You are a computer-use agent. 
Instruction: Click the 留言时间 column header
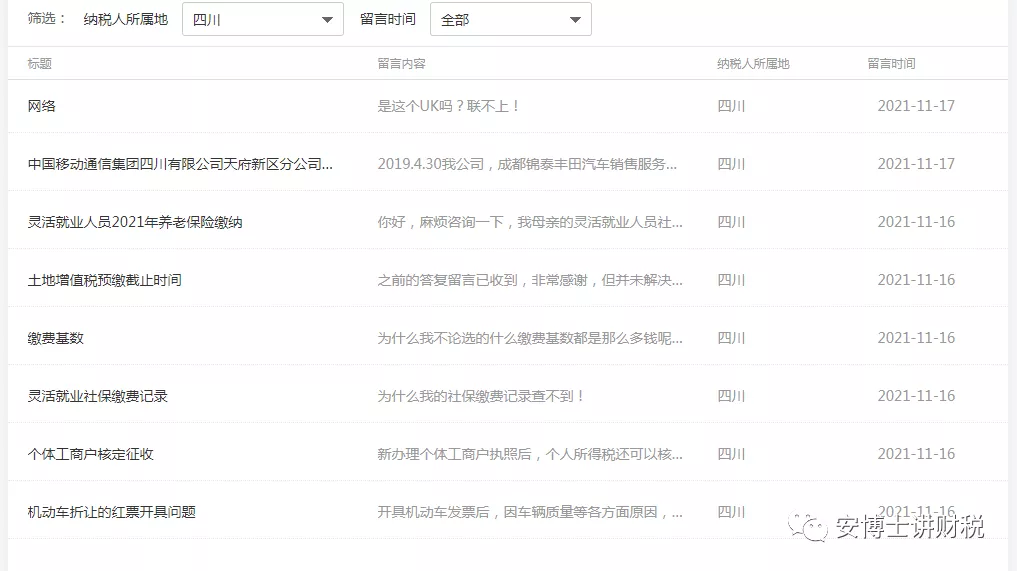(x=891, y=64)
